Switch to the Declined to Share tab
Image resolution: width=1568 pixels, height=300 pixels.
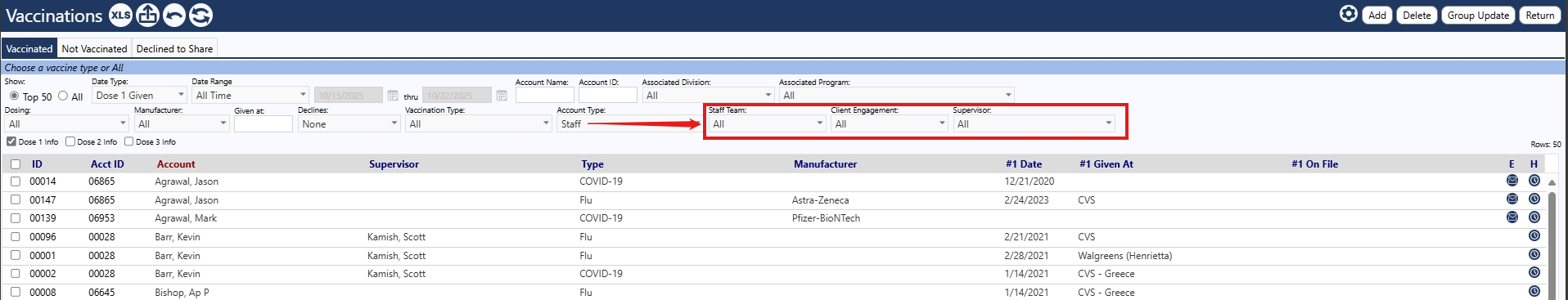click(174, 48)
